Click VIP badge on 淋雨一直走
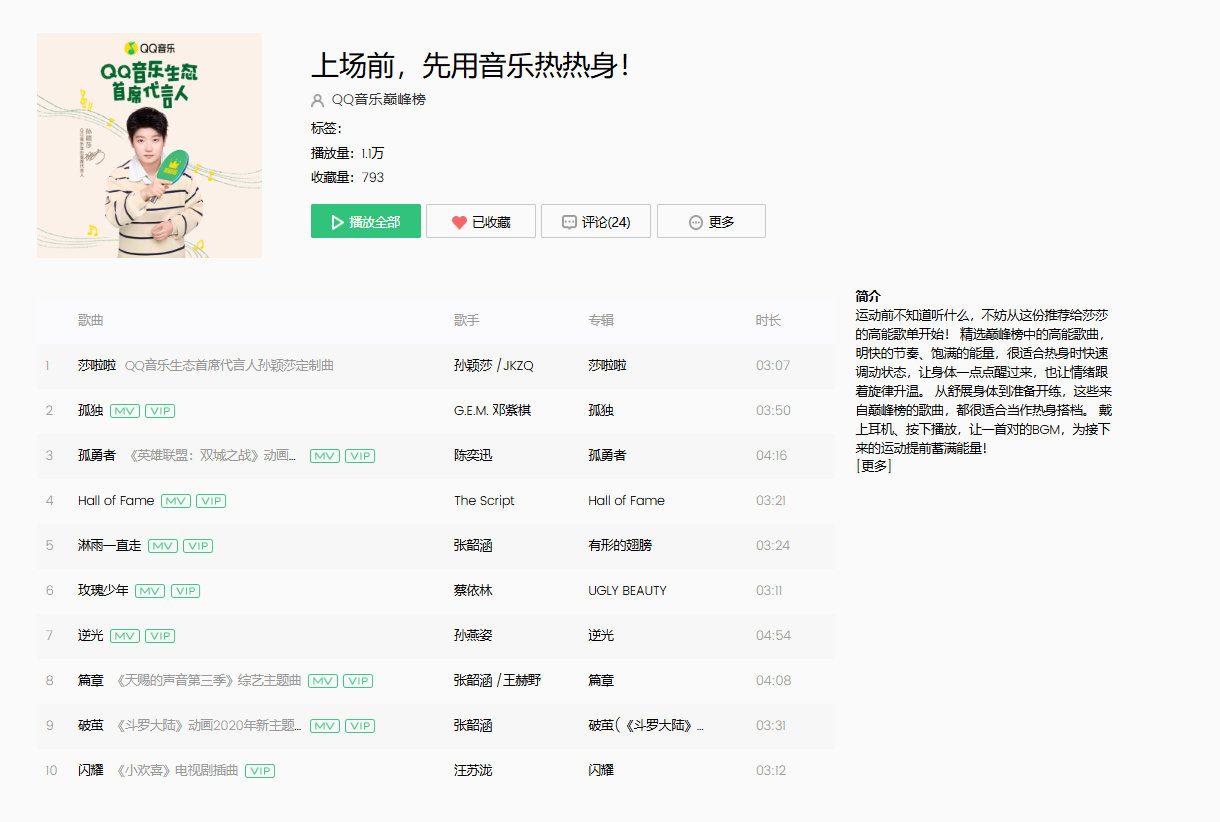This screenshot has height=822, width=1220. tap(198, 546)
